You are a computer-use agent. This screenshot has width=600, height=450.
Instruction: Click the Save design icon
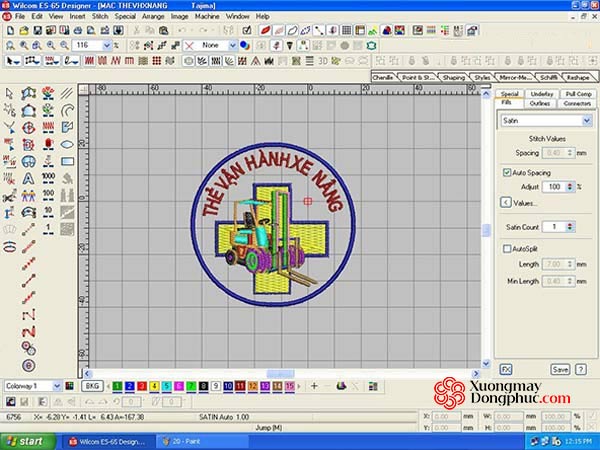click(35, 31)
